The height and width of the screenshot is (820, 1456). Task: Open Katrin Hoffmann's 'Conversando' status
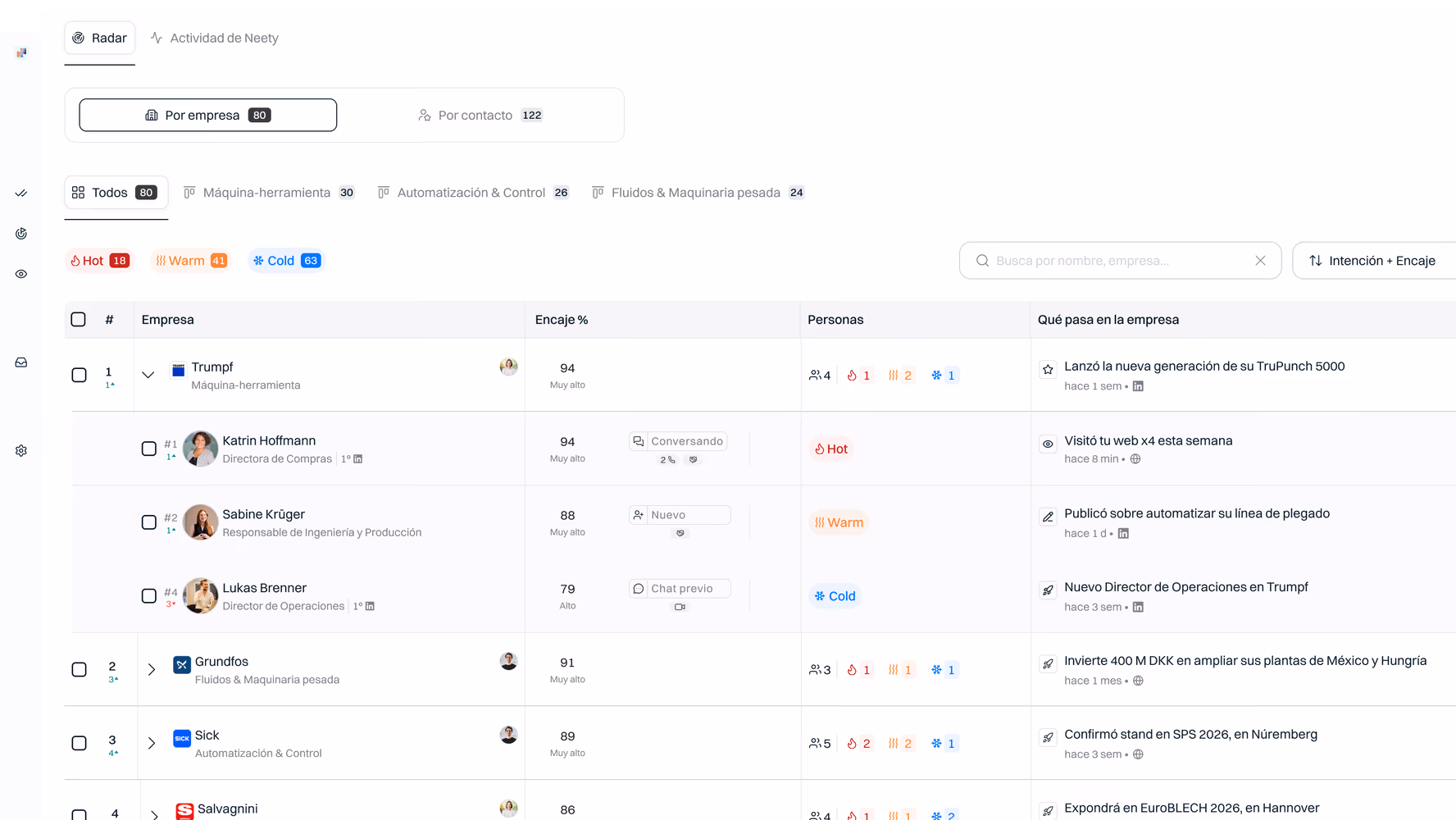pyautogui.click(x=678, y=441)
